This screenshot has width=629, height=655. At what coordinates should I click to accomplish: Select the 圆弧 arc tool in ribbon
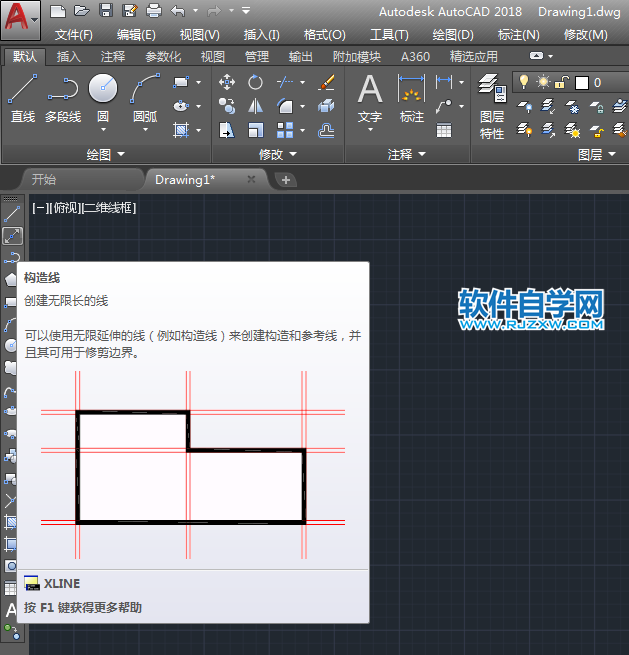click(x=145, y=98)
